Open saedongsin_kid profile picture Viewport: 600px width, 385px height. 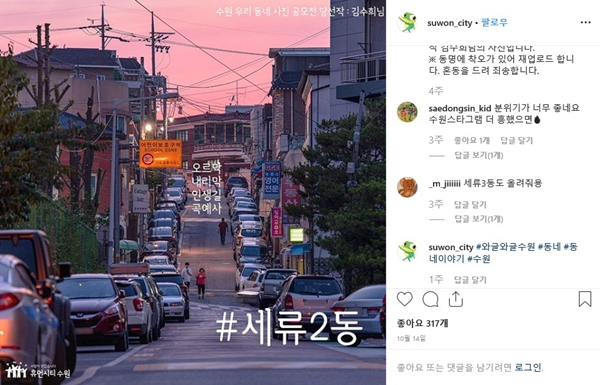tap(407, 112)
